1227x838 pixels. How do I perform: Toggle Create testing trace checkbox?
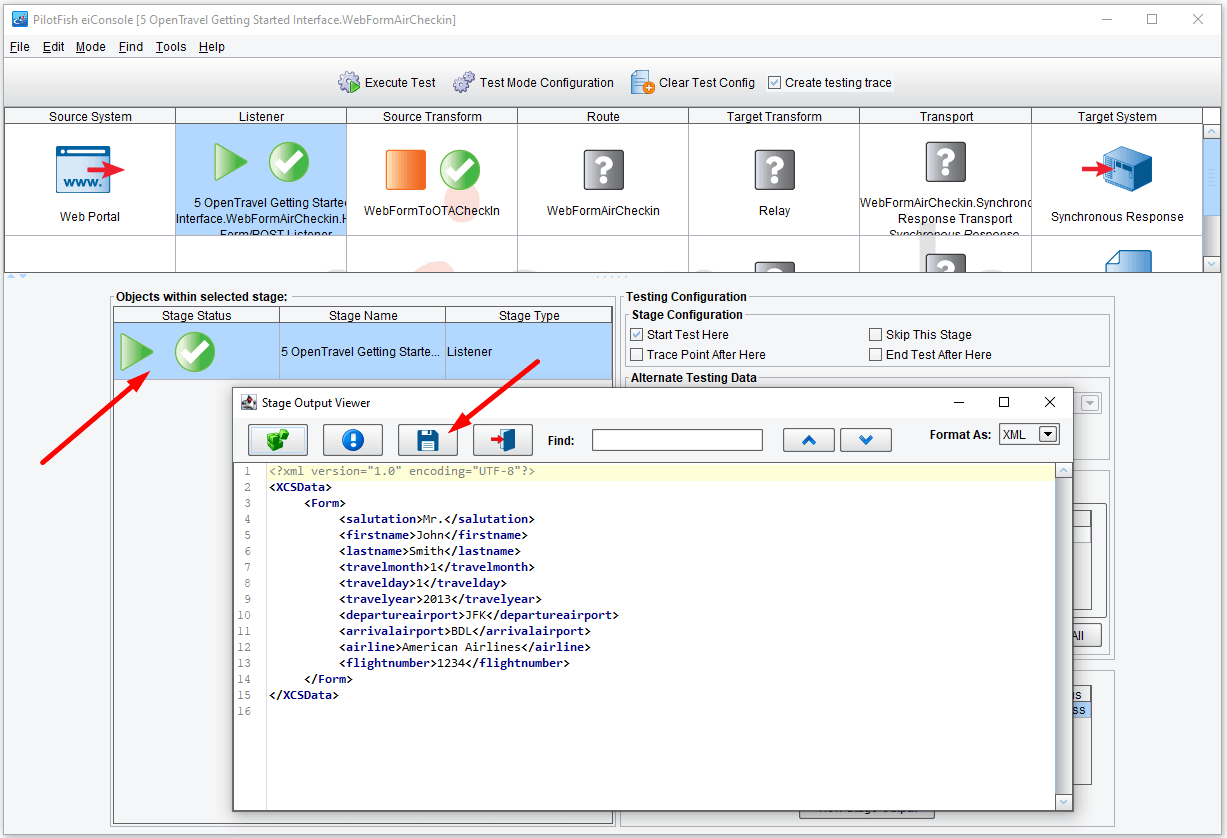(774, 83)
